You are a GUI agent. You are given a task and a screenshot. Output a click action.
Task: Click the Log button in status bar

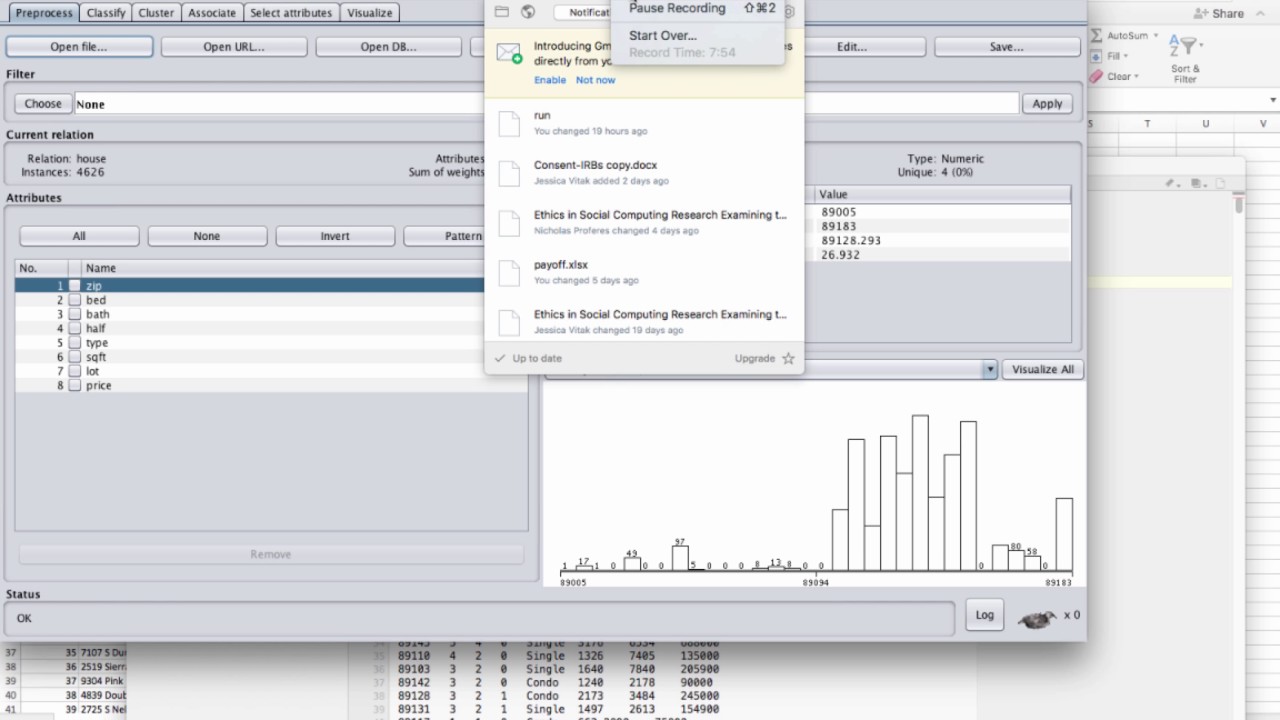[x=985, y=616]
